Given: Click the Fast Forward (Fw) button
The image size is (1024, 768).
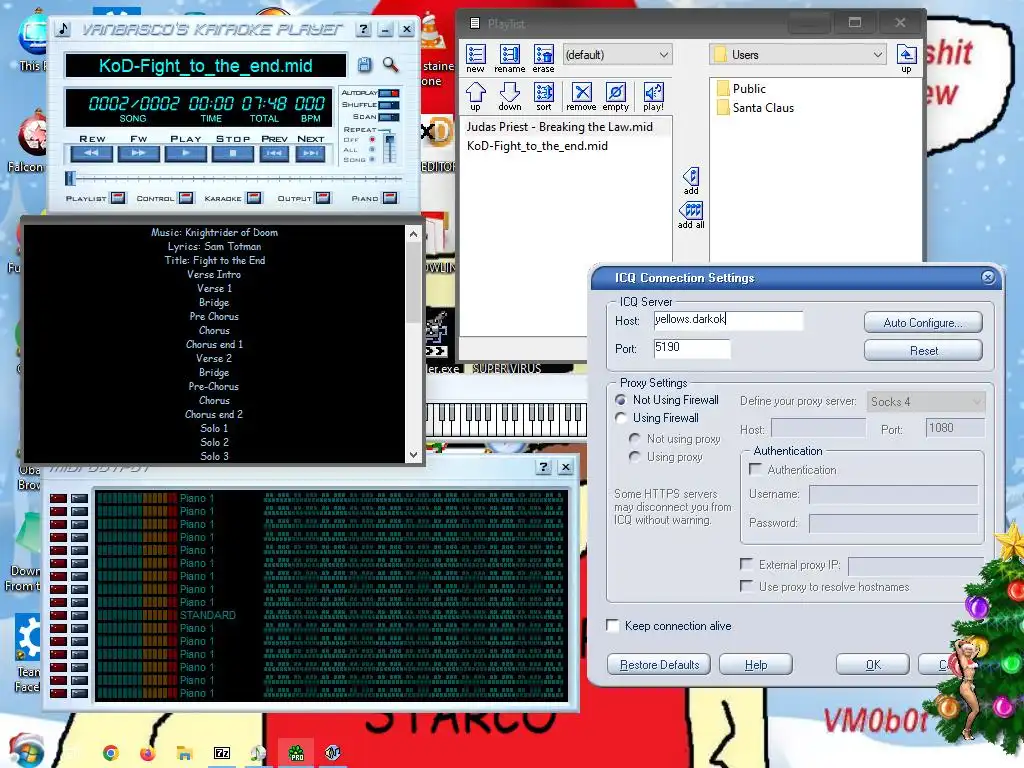Looking at the screenshot, I should tap(138, 153).
